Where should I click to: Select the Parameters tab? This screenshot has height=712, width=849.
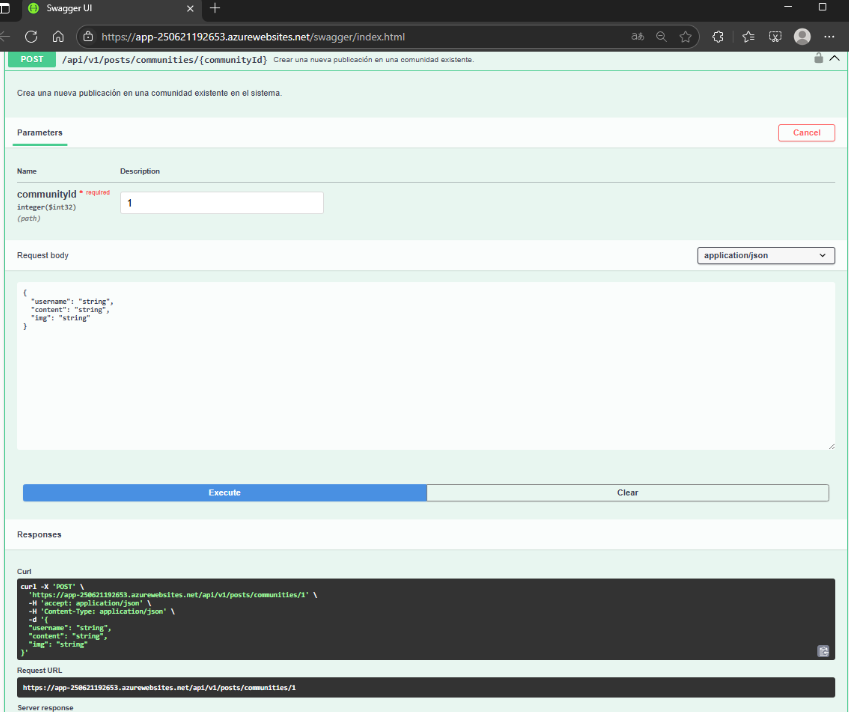click(40, 133)
